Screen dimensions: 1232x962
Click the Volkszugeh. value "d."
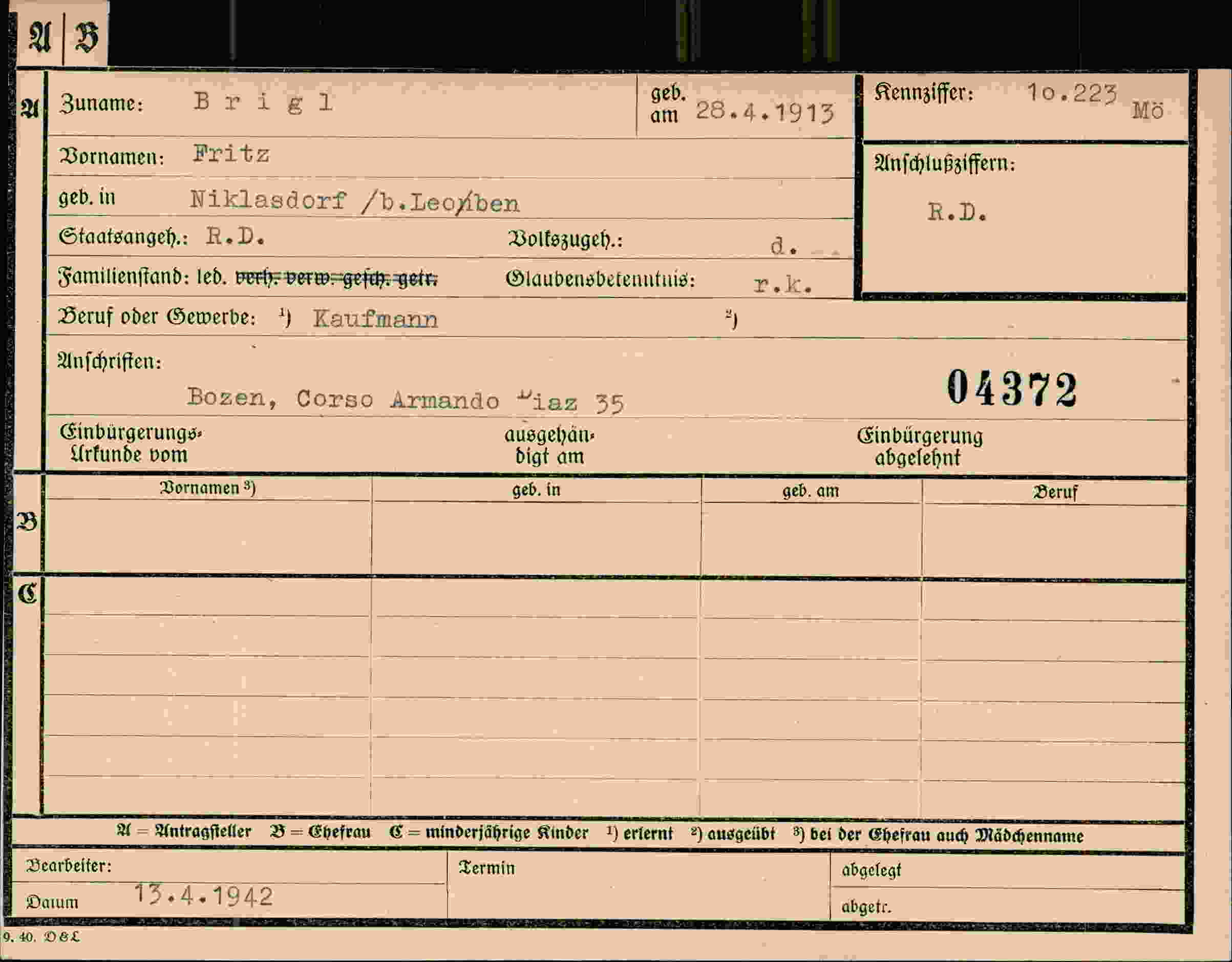(783, 246)
